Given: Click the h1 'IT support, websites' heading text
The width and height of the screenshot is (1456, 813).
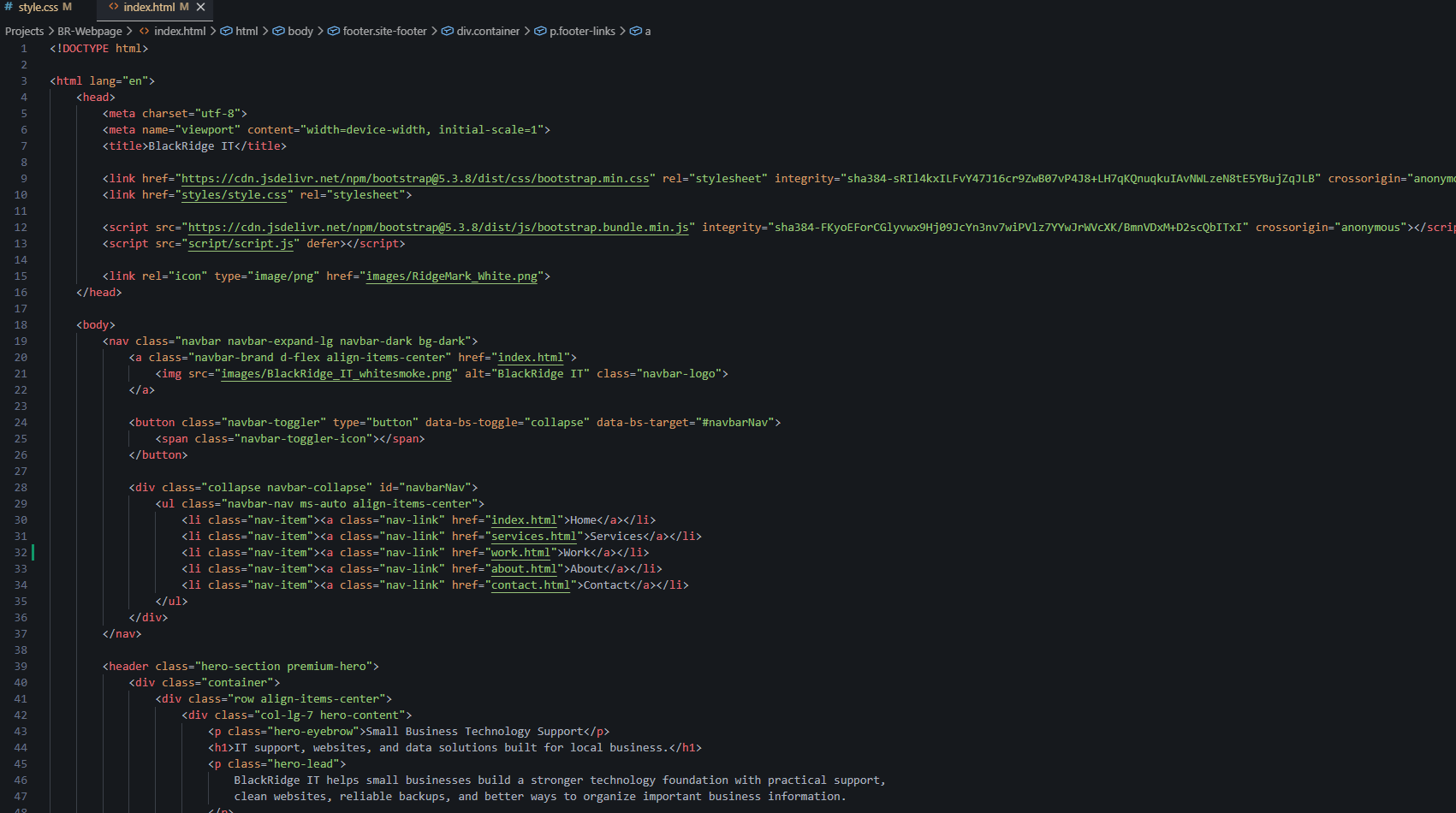Looking at the screenshot, I should 452,748.
